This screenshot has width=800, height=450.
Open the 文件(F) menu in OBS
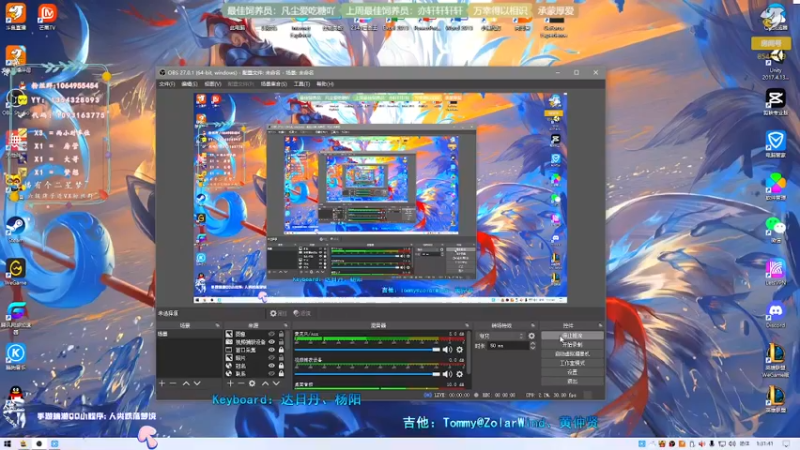pos(167,84)
